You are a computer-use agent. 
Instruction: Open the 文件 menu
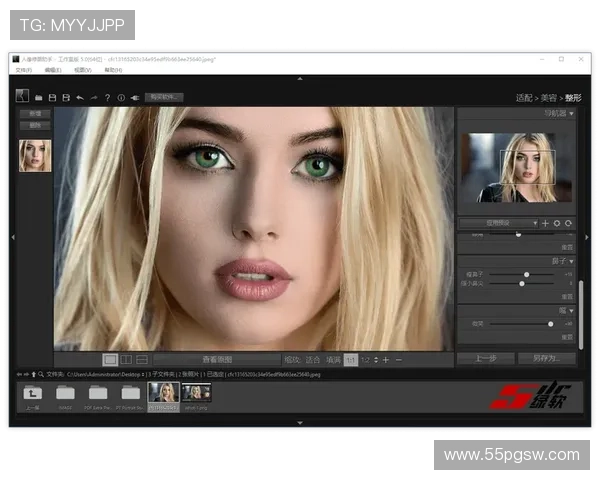pos(23,70)
